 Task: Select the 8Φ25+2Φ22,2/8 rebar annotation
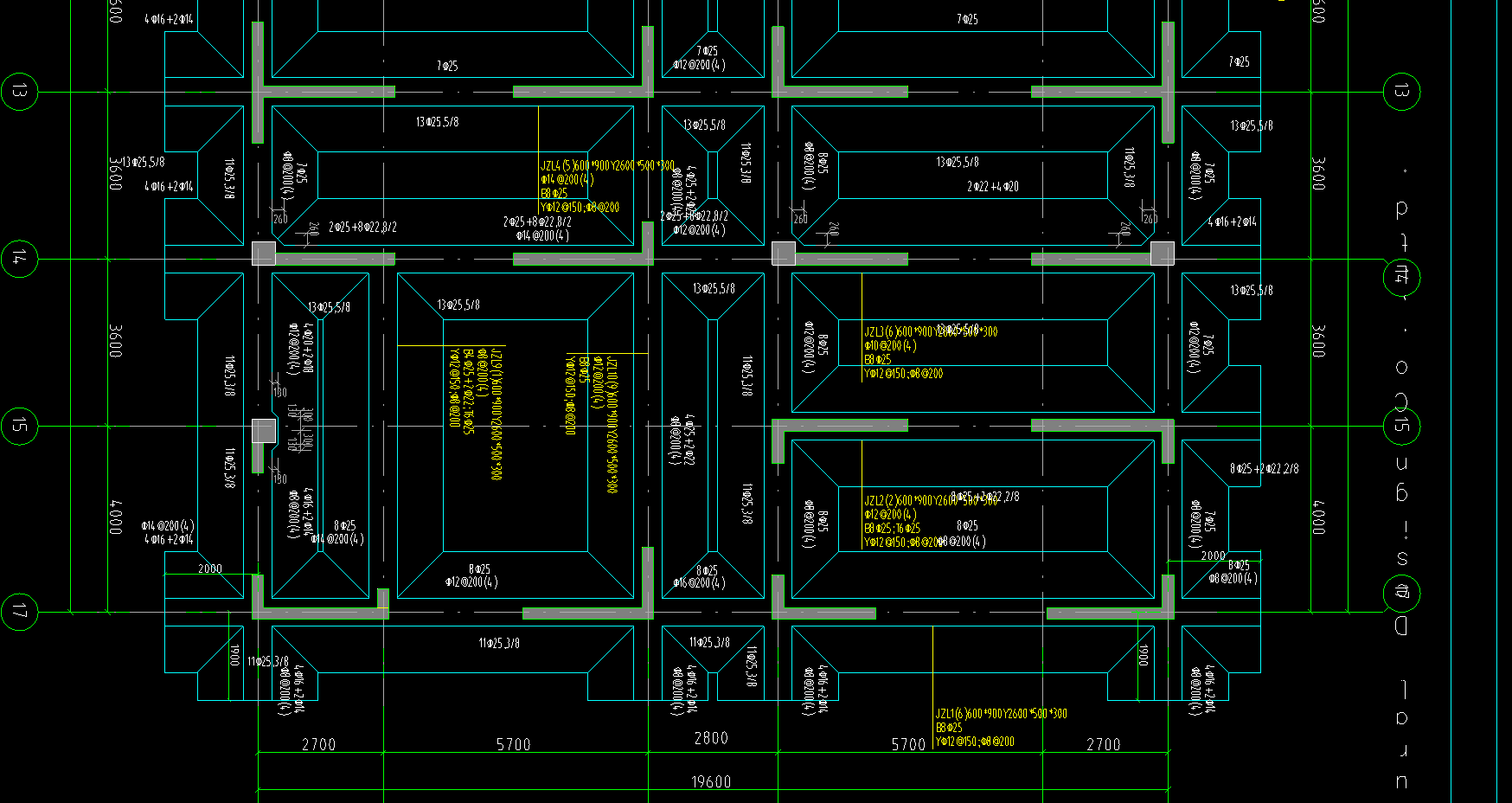point(1264,468)
